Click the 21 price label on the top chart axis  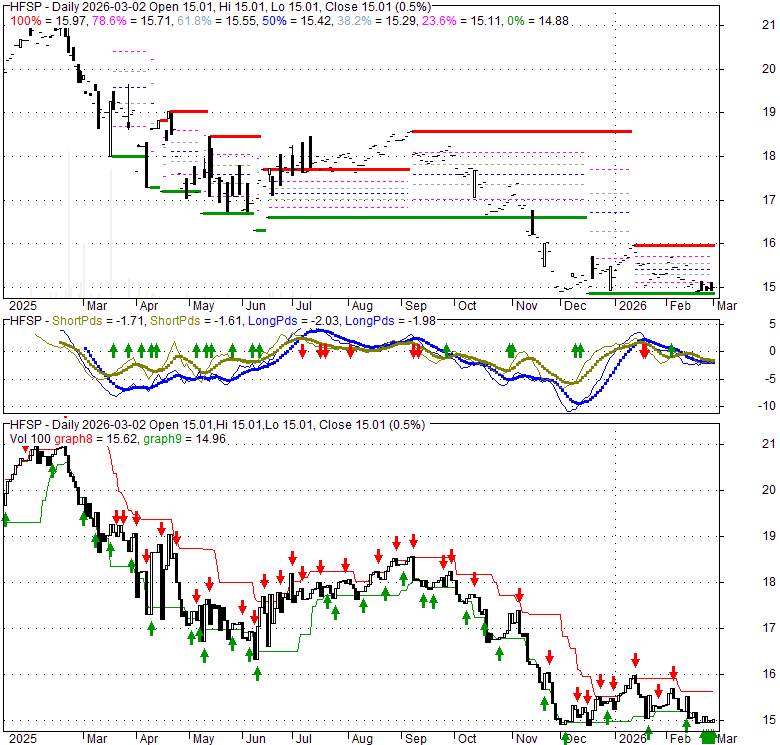coord(769,25)
